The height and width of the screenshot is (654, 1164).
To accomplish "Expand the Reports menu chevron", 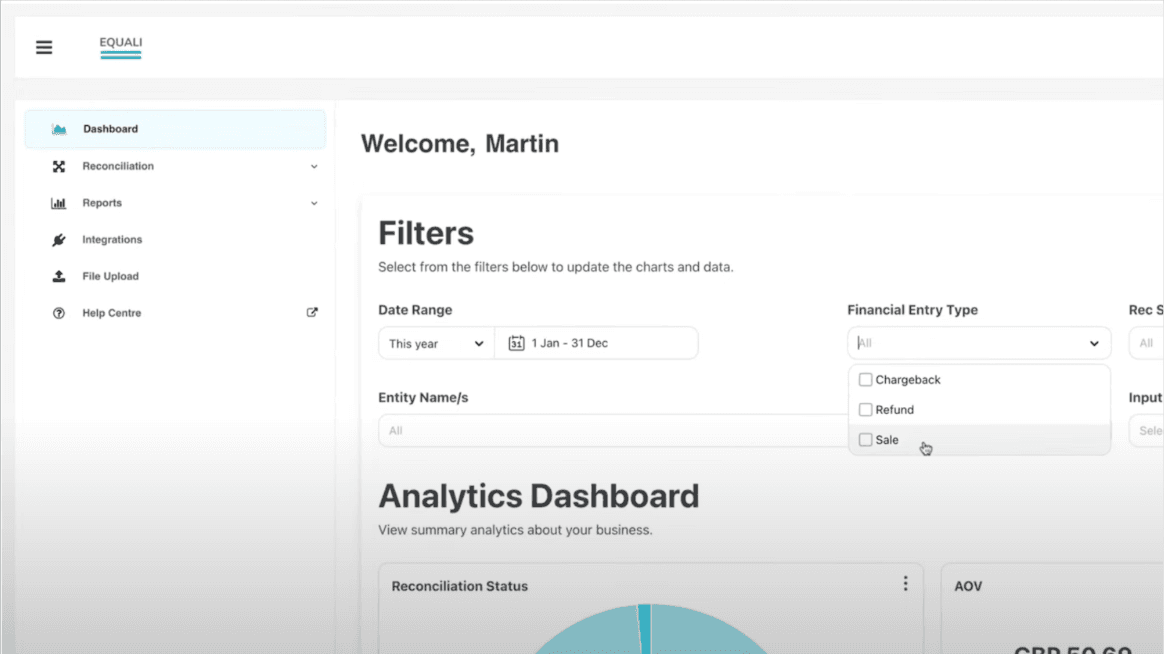I will pyautogui.click(x=314, y=203).
